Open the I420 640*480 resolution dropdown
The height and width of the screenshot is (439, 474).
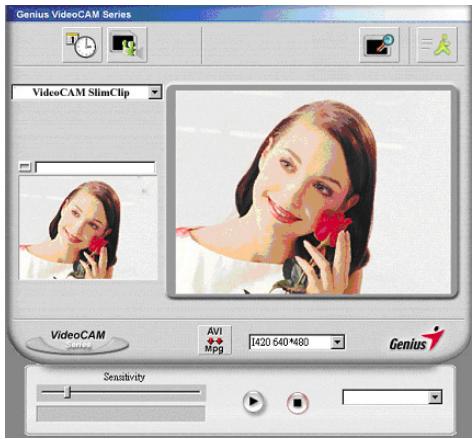tap(337, 342)
